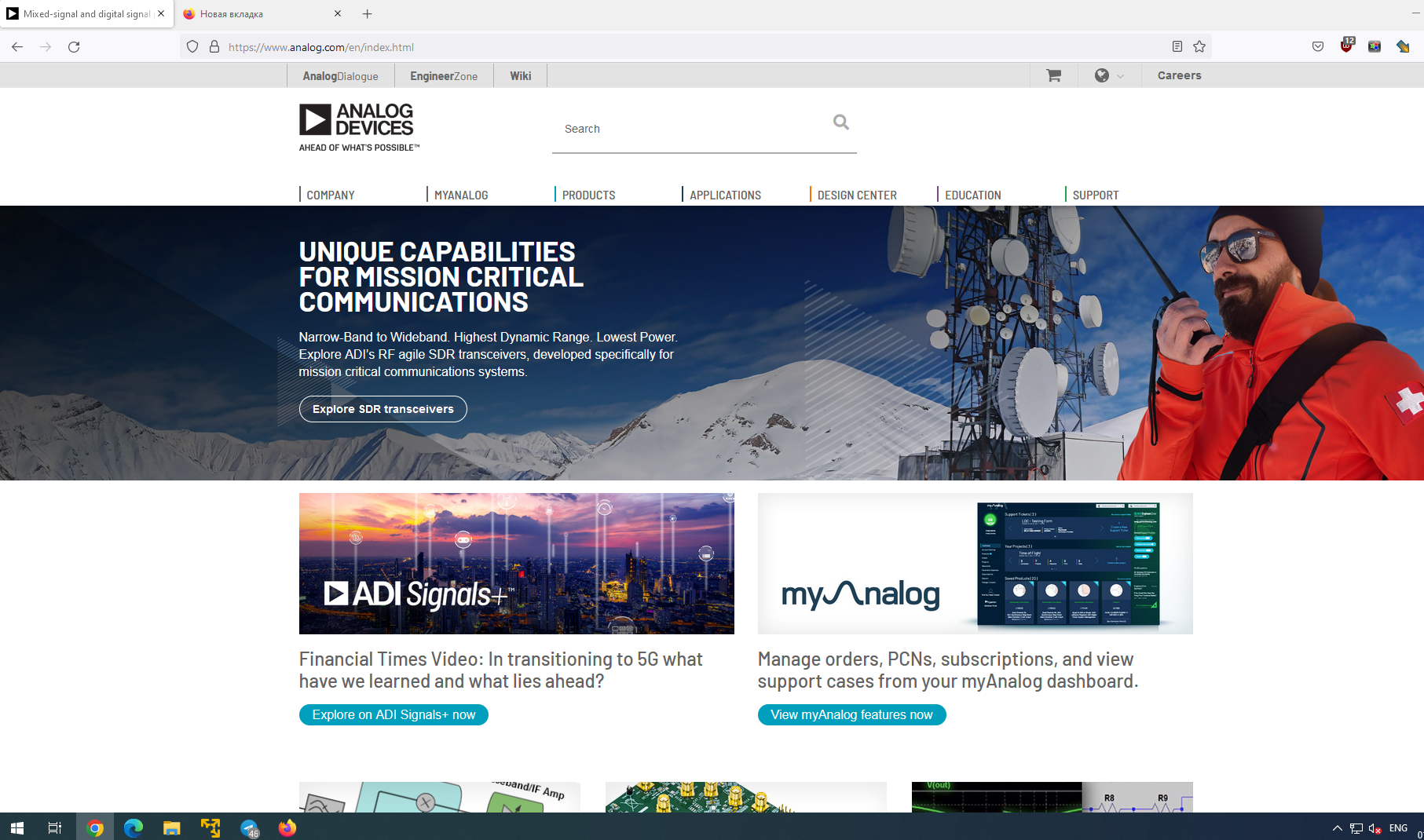Open the shopping cart icon
1424x840 pixels.
pos(1053,75)
